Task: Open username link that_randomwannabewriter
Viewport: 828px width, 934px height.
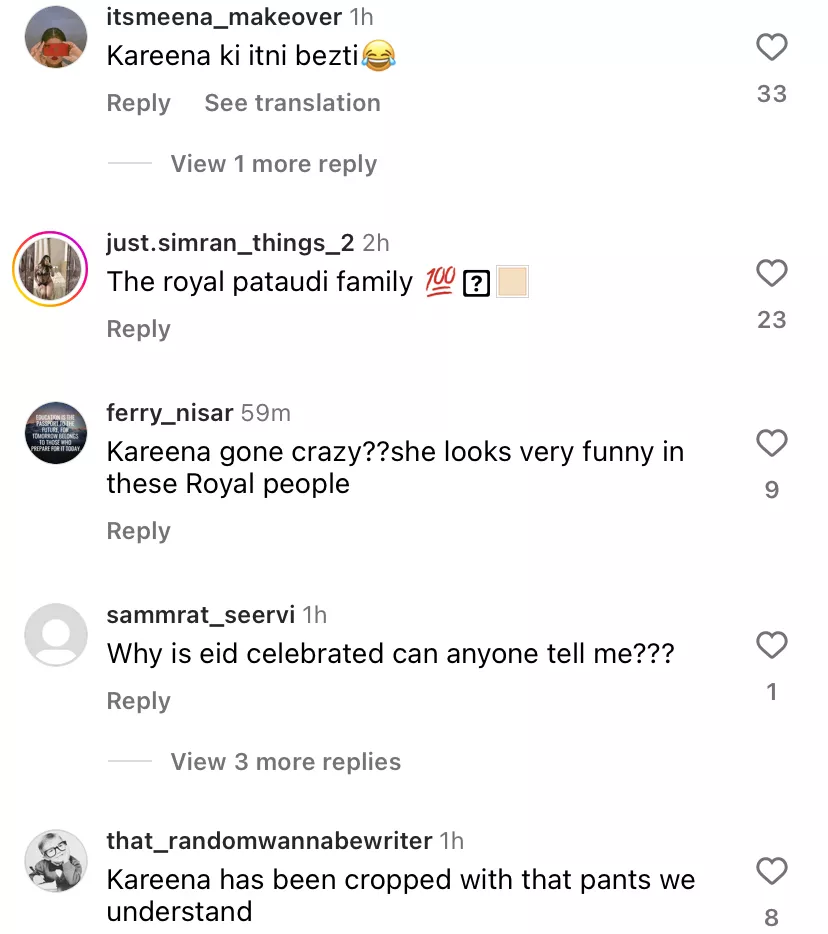Action: [269, 841]
